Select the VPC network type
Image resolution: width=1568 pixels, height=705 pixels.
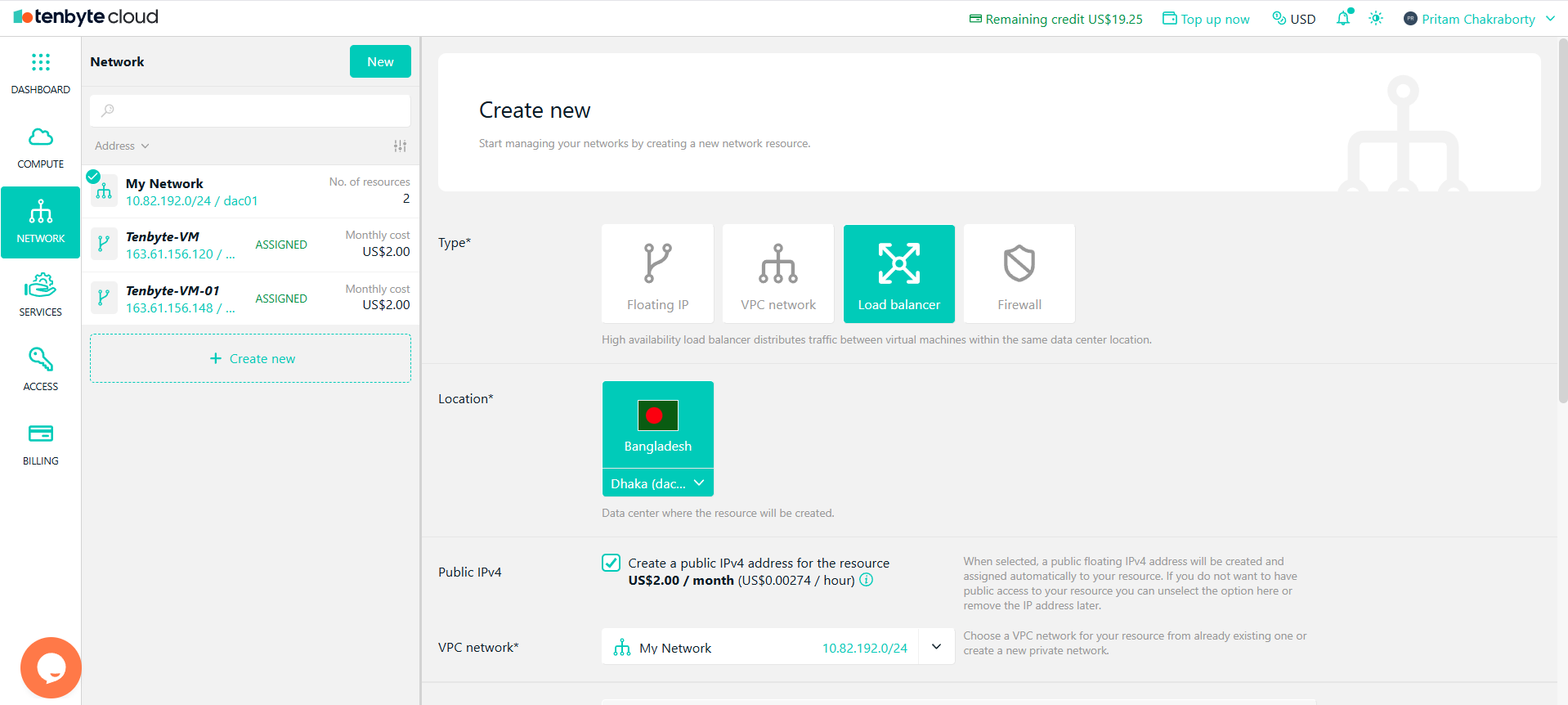[x=778, y=274]
